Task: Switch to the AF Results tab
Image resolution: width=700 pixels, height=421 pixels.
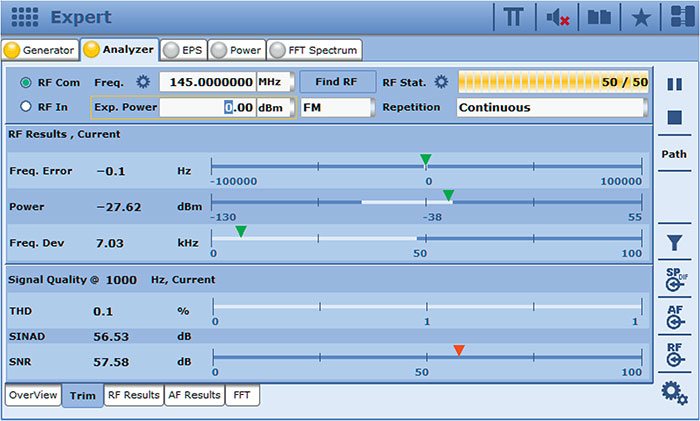Action: tap(193, 395)
